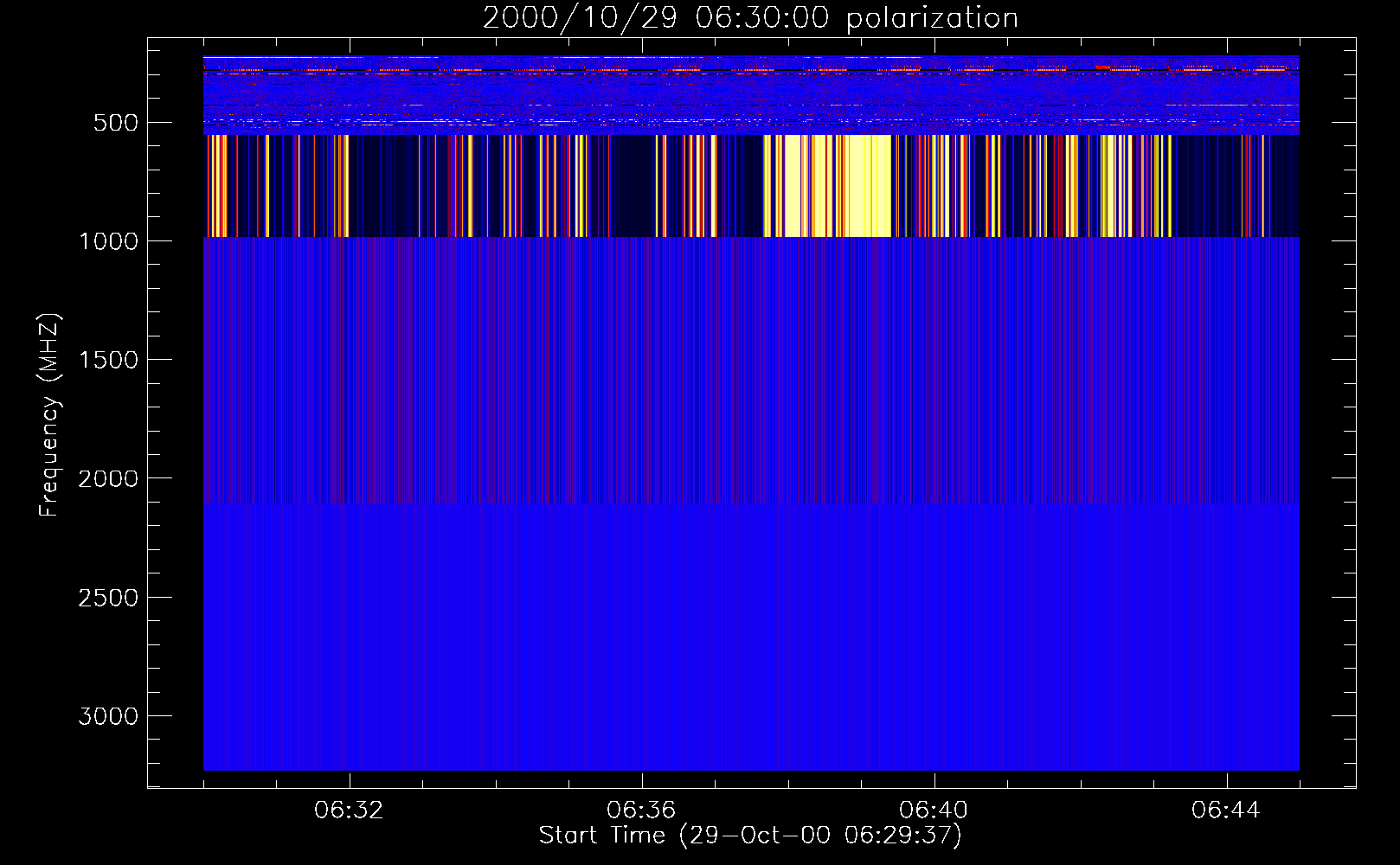The width and height of the screenshot is (1400, 865).
Task: Click the 1000 frequency tick label
Action: pos(108,241)
